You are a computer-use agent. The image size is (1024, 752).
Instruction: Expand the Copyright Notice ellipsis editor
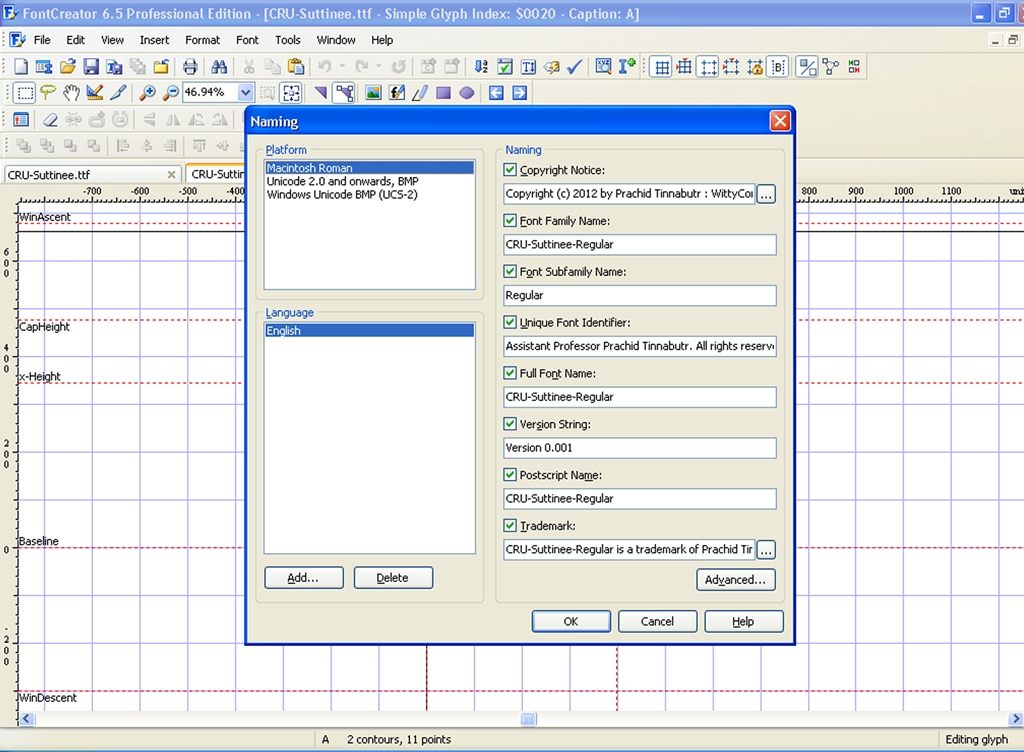pos(766,194)
